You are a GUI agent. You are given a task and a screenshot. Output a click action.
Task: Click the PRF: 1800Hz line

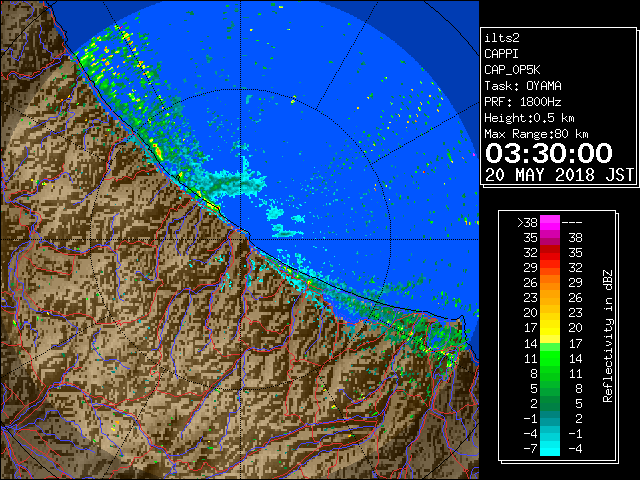click(x=523, y=102)
